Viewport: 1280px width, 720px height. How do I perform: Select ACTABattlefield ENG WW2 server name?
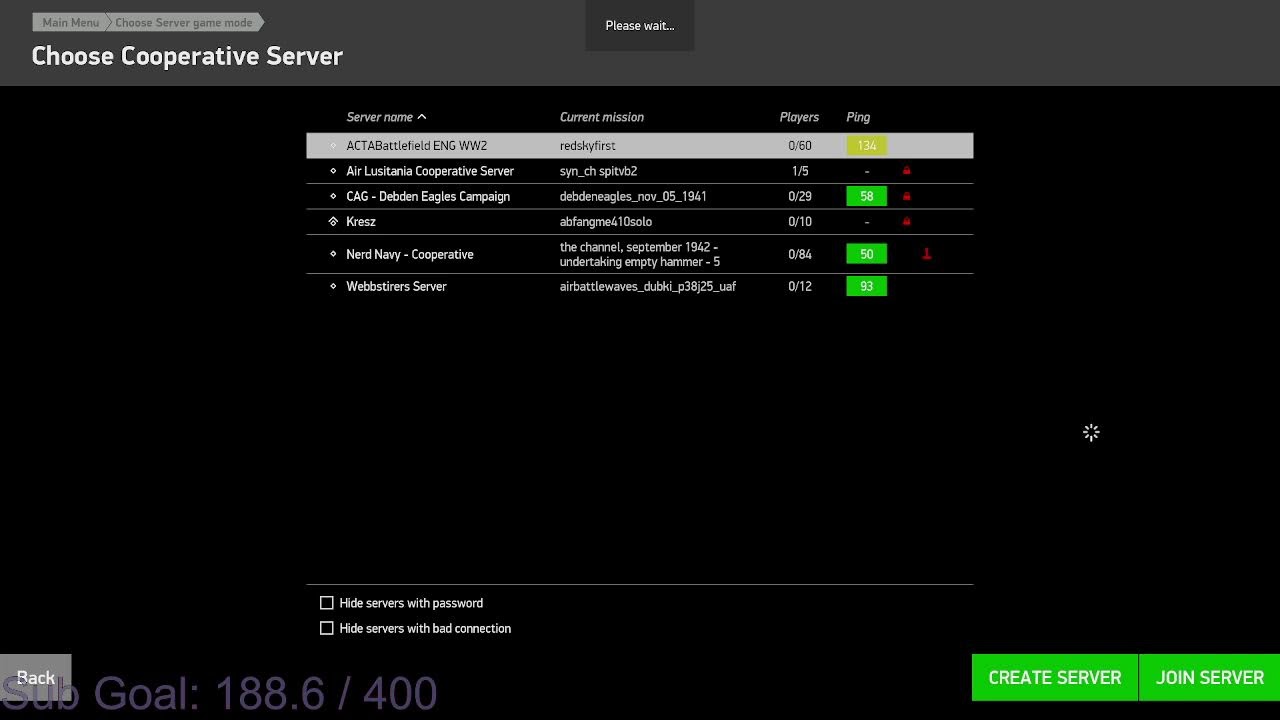pos(417,146)
